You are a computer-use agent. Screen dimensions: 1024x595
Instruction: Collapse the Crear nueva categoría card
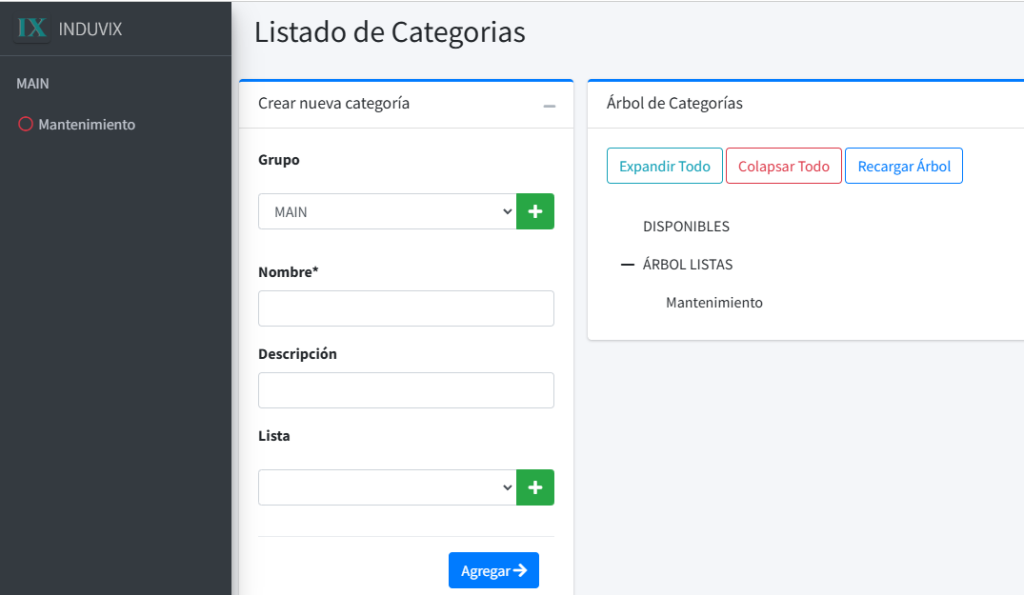pos(549,105)
